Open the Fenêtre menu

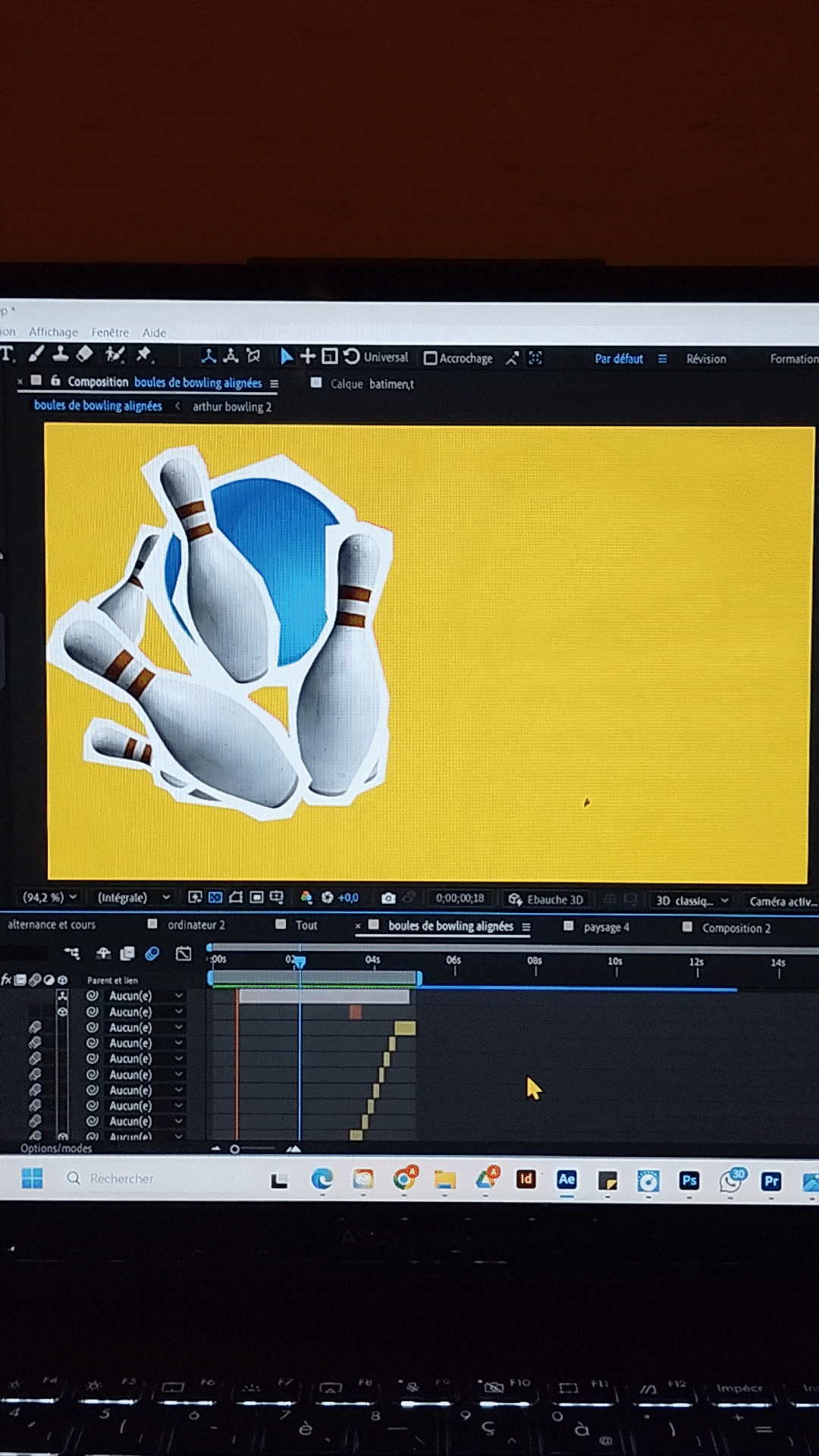tap(110, 332)
